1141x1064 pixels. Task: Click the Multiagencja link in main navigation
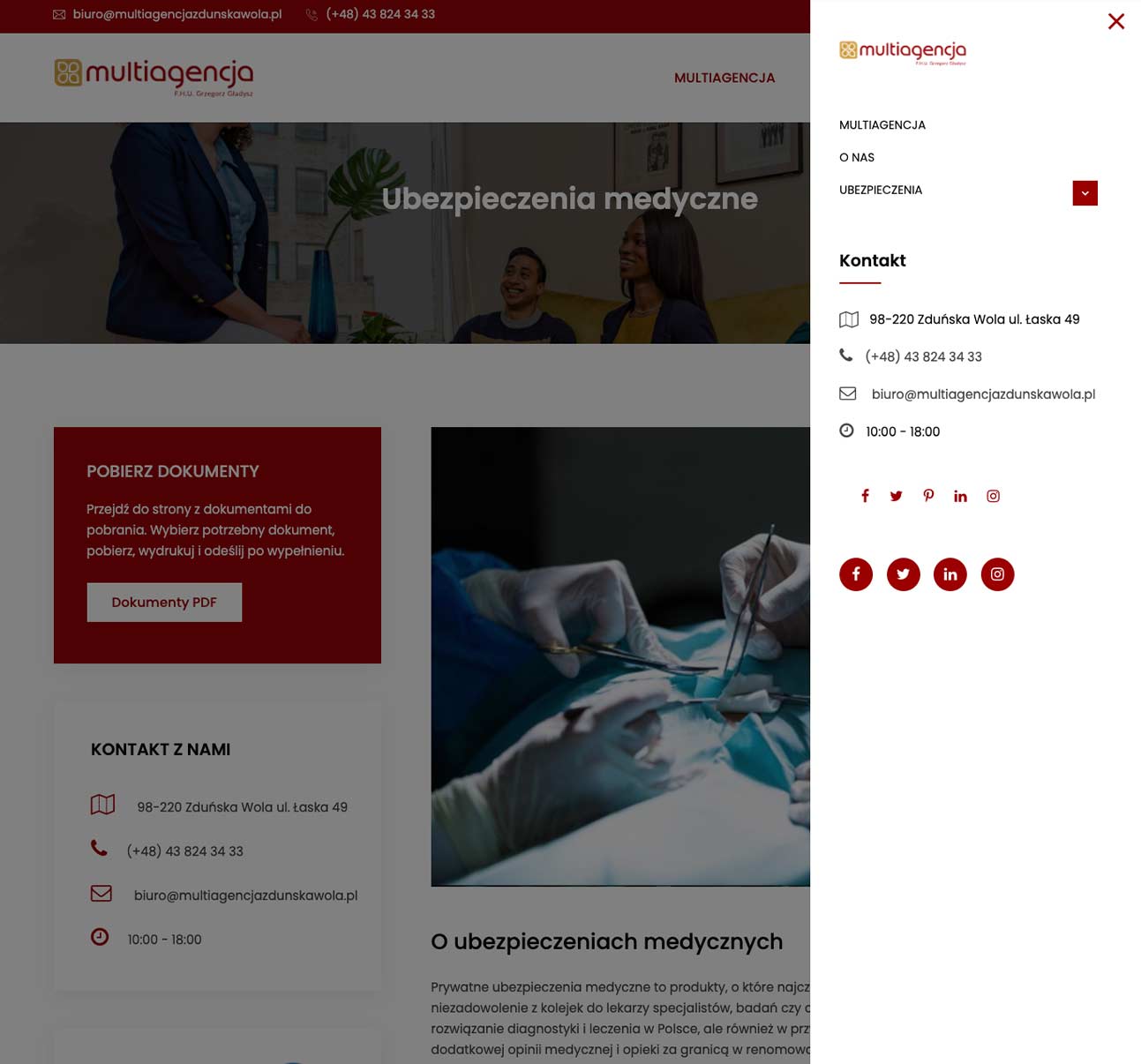(x=724, y=78)
